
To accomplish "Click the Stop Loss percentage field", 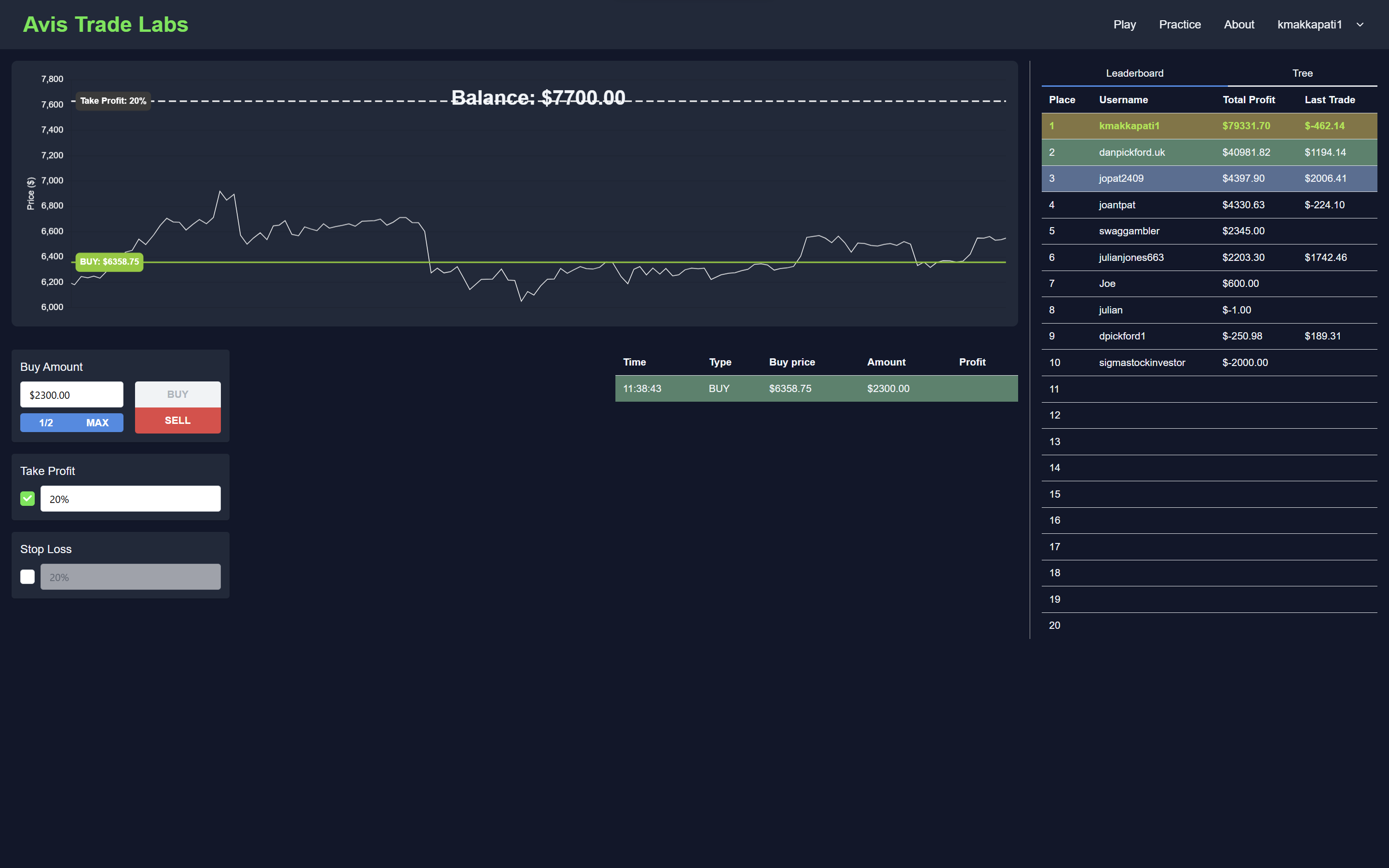I will [x=130, y=577].
